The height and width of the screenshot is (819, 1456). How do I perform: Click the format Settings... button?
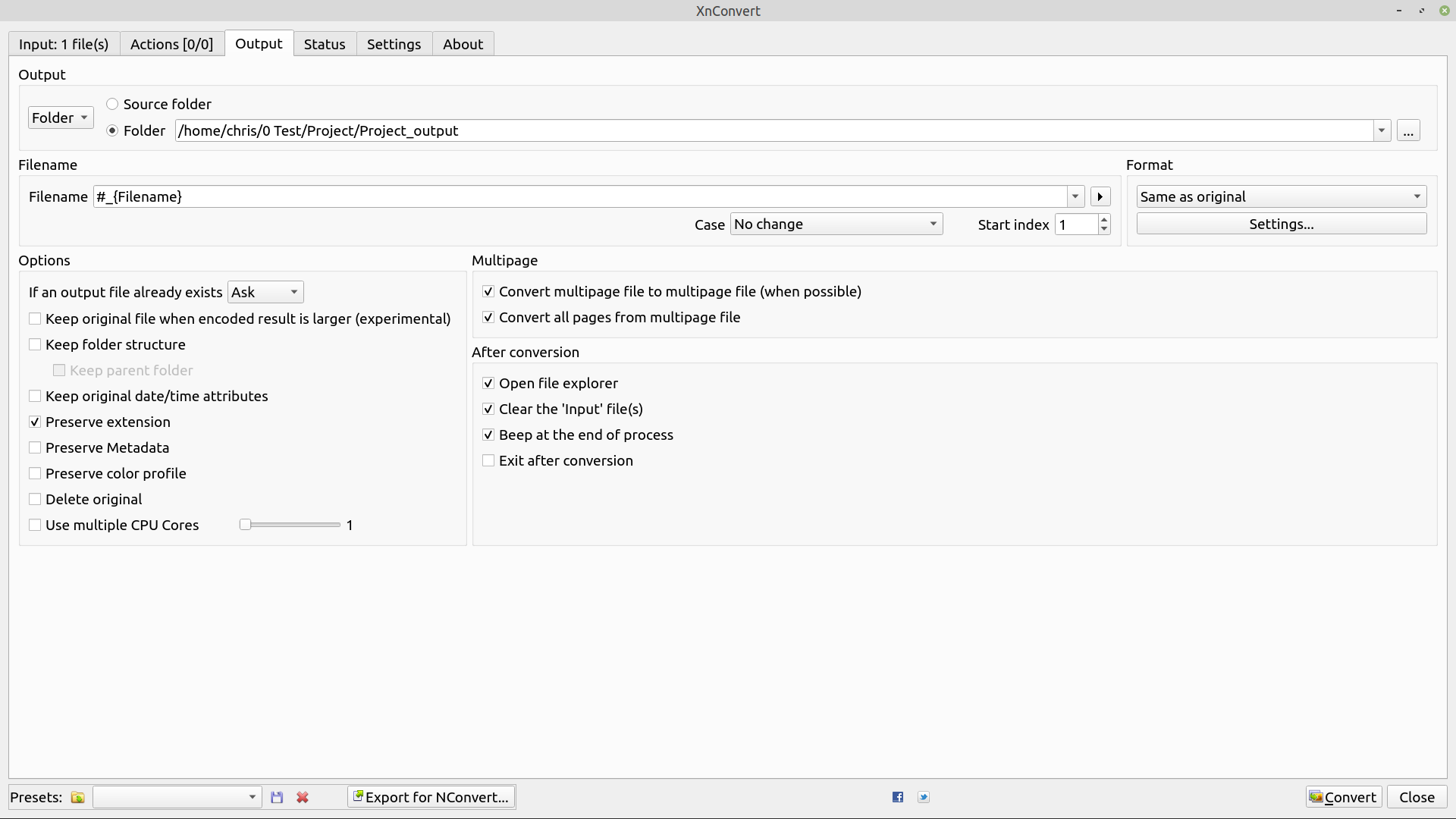pyautogui.click(x=1281, y=224)
